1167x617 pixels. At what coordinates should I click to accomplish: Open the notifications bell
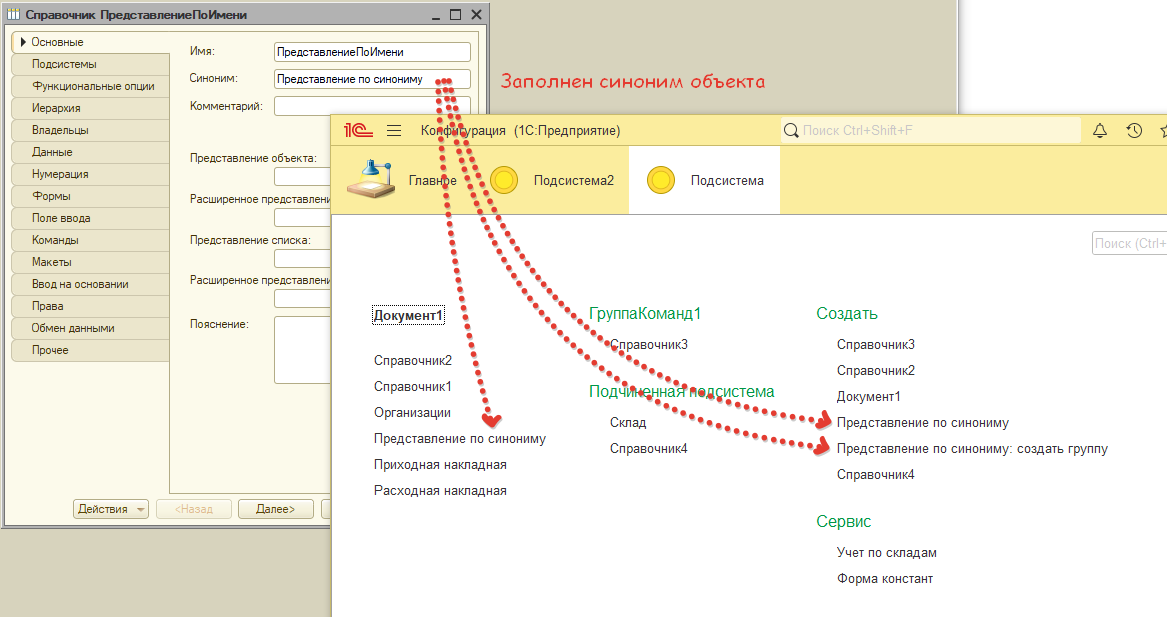pos(1099,130)
